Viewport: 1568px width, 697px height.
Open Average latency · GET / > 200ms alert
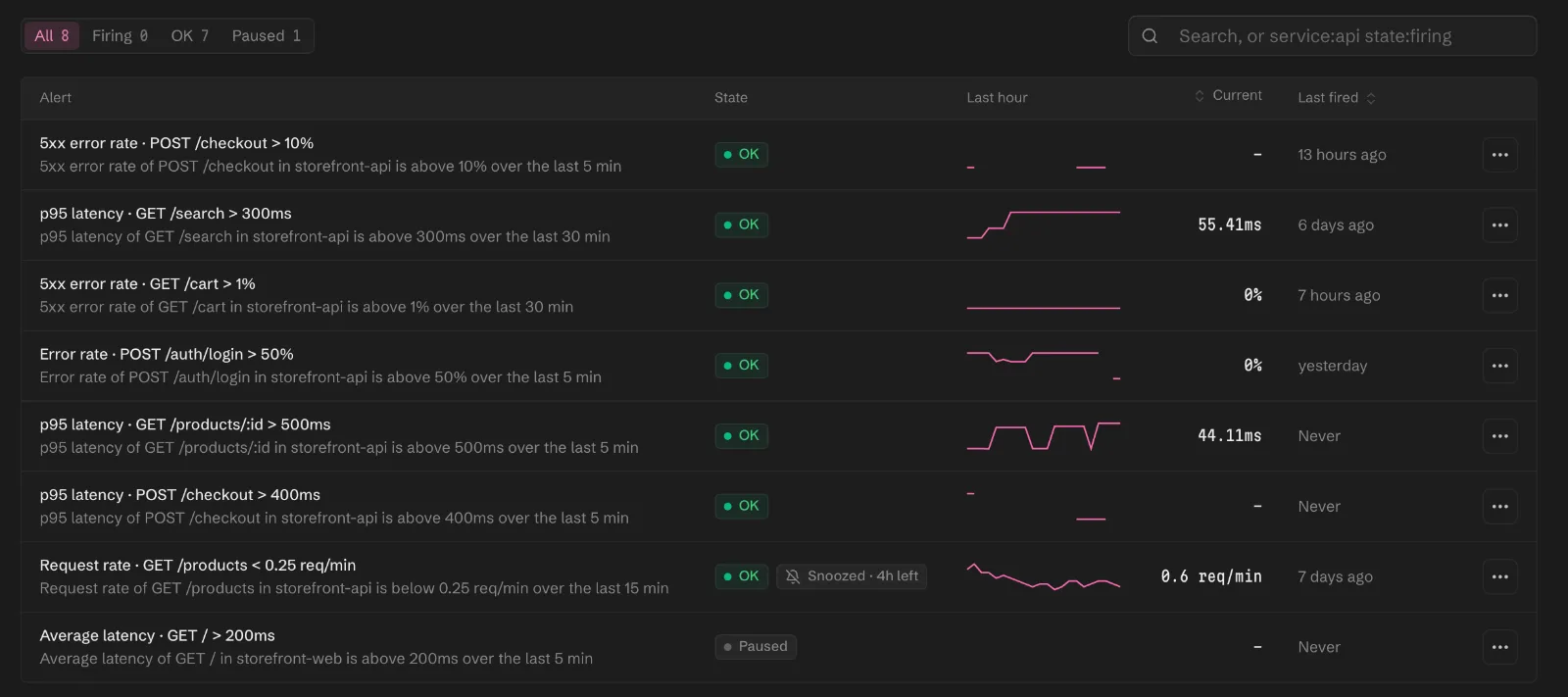(x=157, y=636)
